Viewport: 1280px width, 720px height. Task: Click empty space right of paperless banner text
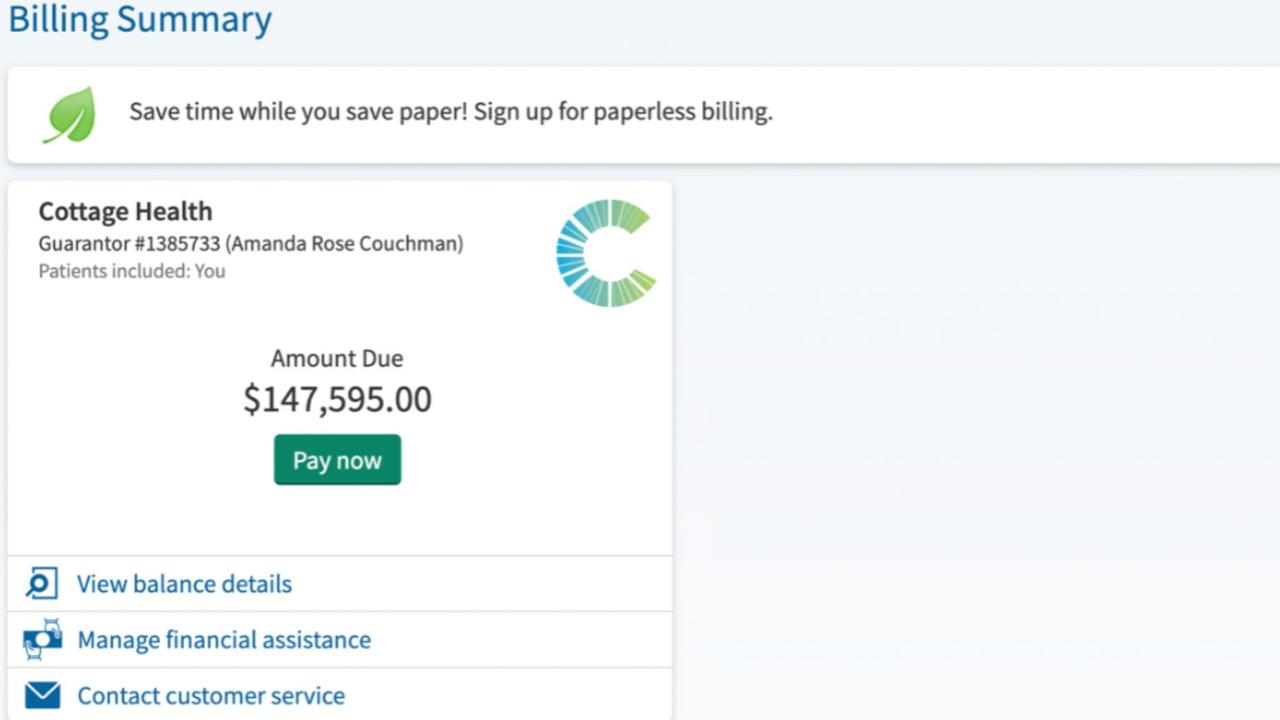(1020, 114)
